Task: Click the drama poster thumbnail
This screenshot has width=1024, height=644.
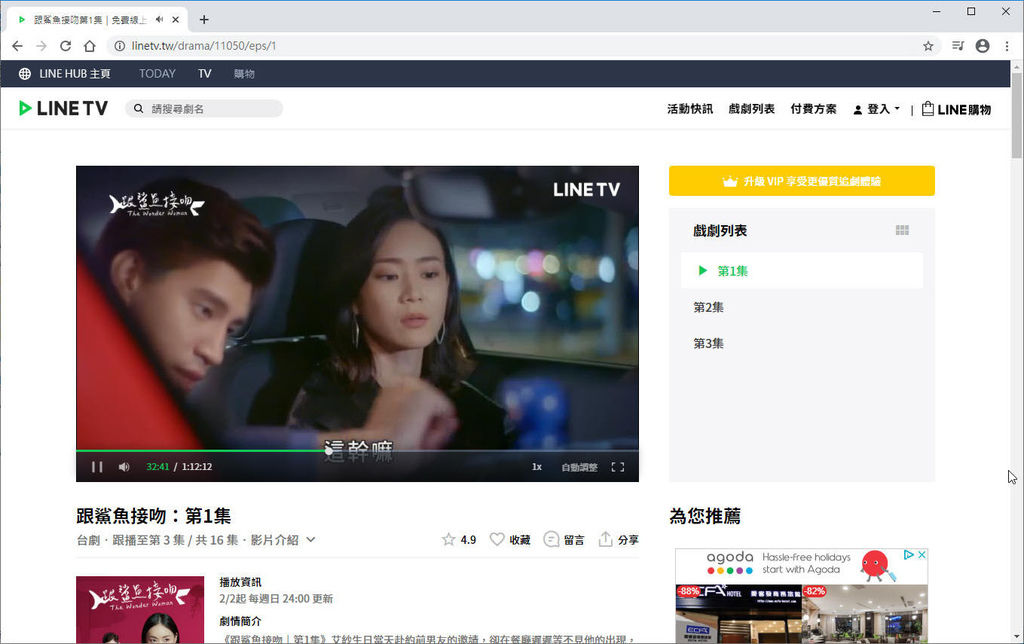Action: [x=140, y=610]
